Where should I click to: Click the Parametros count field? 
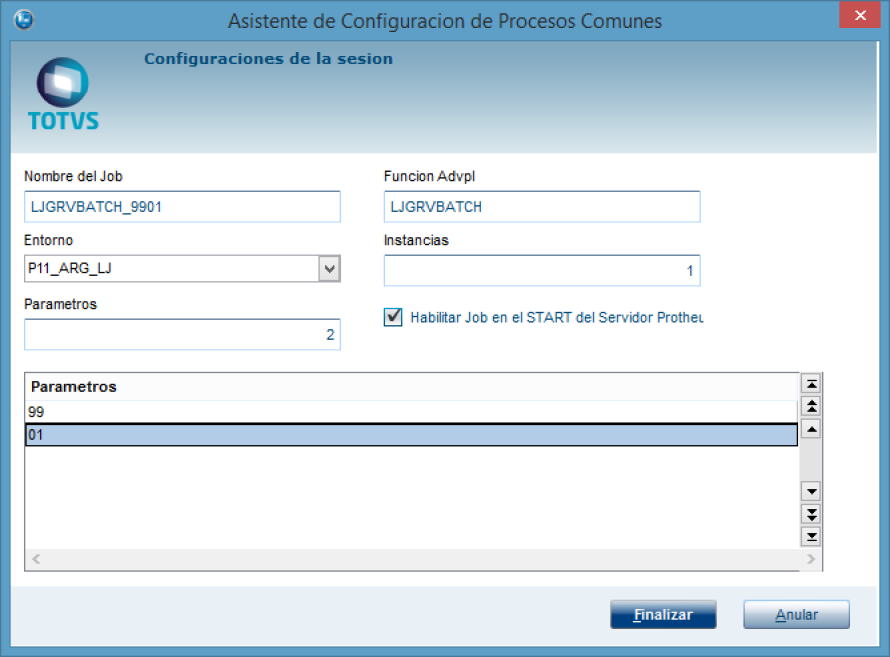click(x=182, y=335)
